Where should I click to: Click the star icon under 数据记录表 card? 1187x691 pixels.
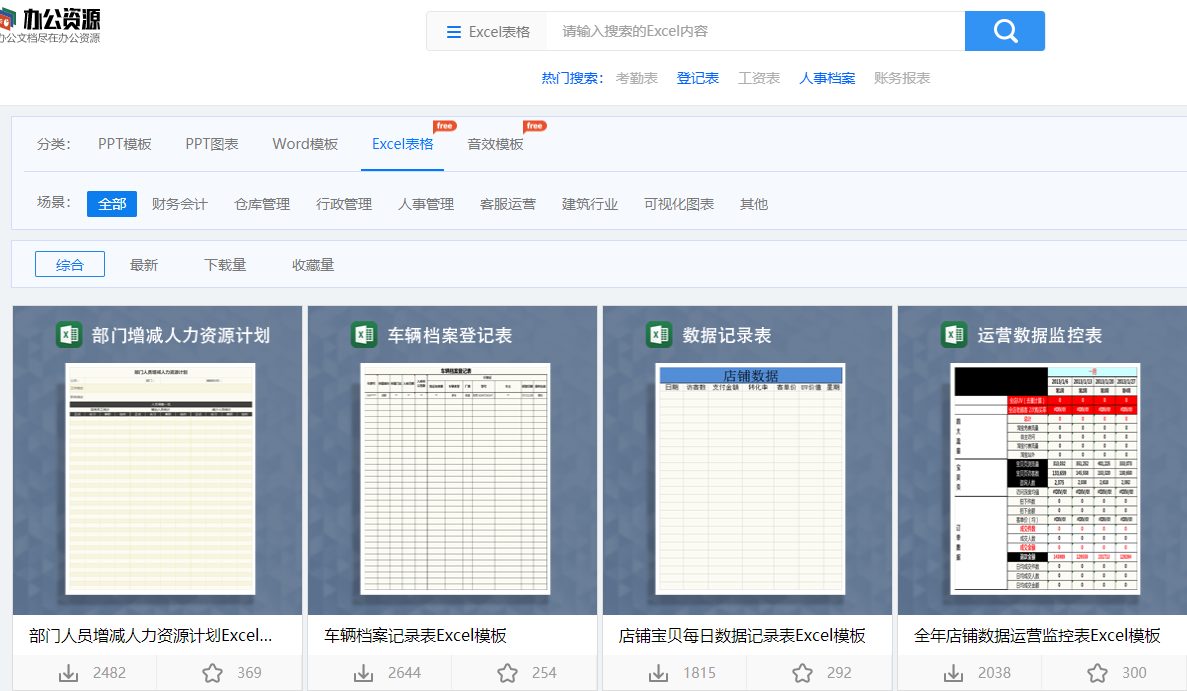[801, 672]
